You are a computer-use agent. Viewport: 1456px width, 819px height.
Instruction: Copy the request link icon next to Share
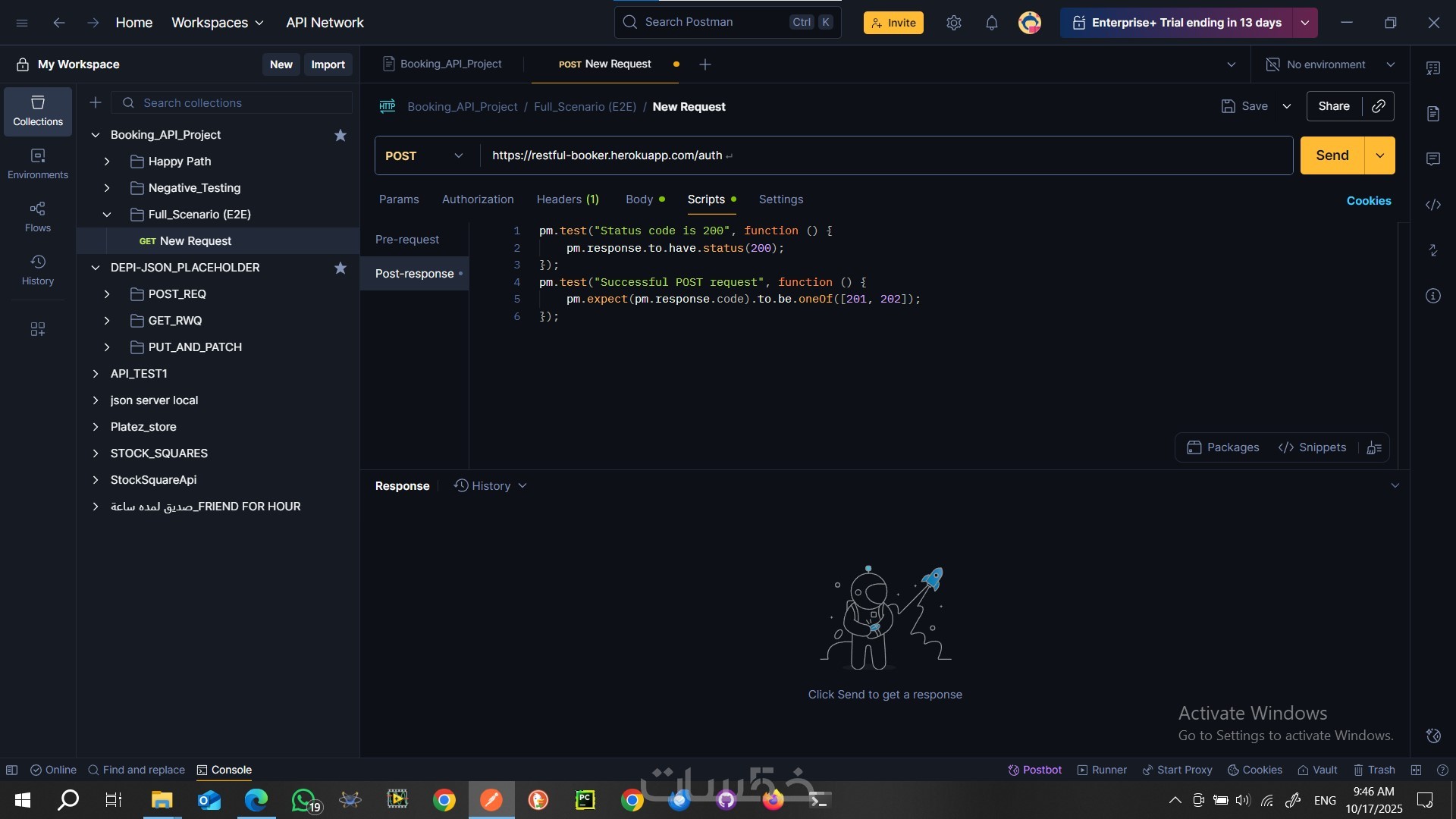[x=1379, y=106]
